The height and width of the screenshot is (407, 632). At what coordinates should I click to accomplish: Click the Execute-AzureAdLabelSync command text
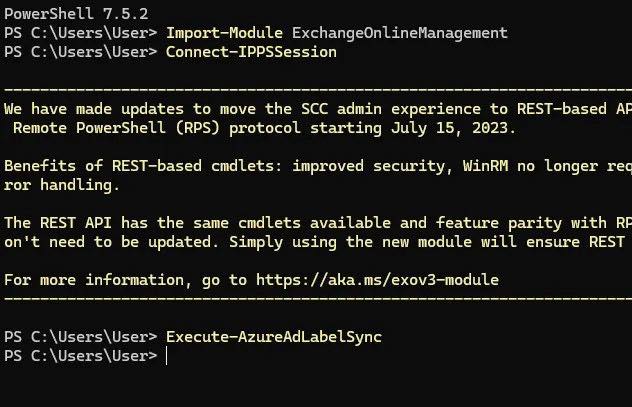click(274, 337)
